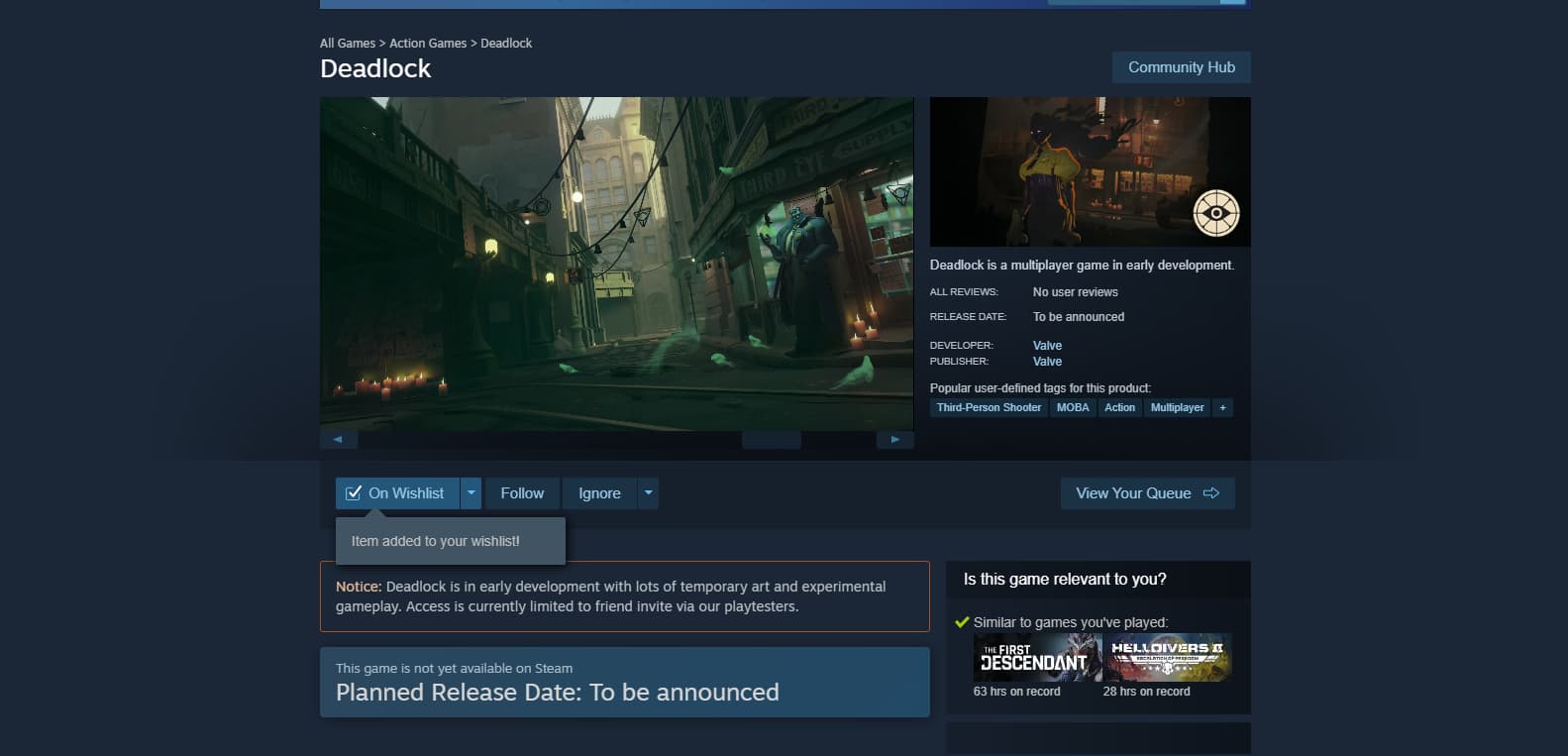The width and height of the screenshot is (1568, 756).
Task: Open the Valve developer link
Action: 1047,346
